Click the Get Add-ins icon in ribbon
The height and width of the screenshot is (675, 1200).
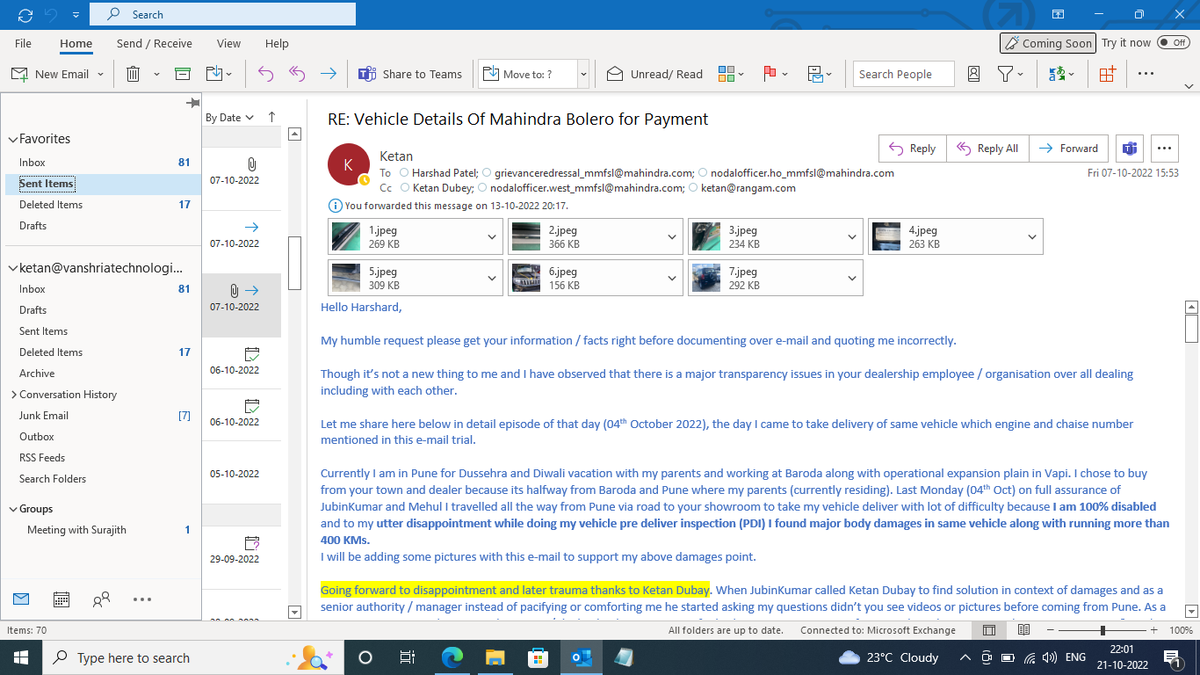(x=1107, y=74)
